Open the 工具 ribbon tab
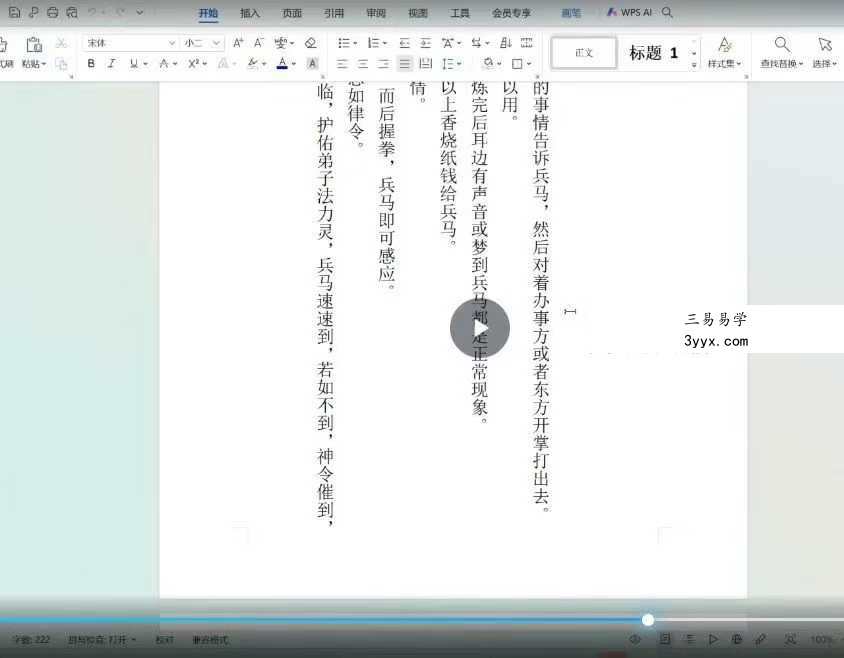The height and width of the screenshot is (658, 844). click(460, 13)
